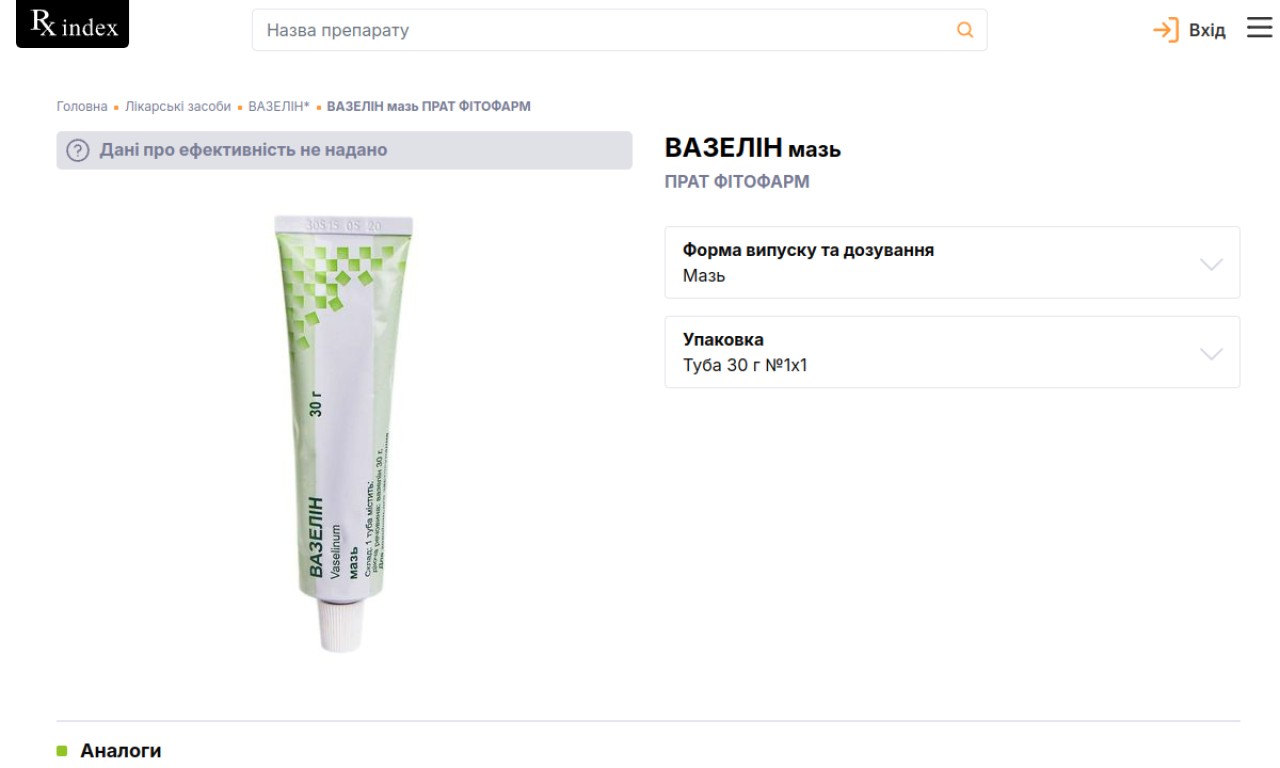The image size is (1280, 768).
Task: Open the hamburger menu icon
Action: pyautogui.click(x=1259, y=28)
